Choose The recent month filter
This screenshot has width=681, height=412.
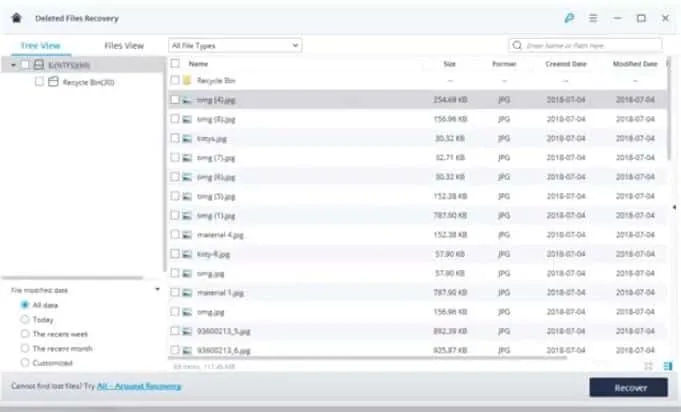point(25,348)
